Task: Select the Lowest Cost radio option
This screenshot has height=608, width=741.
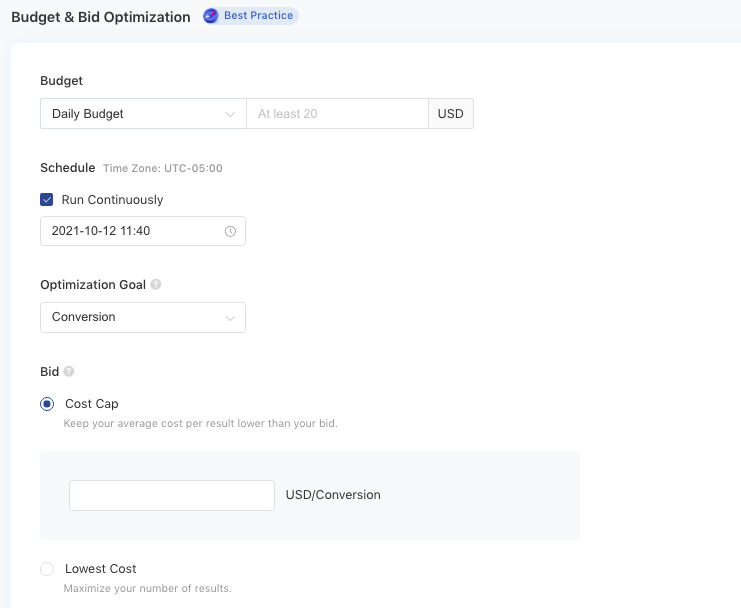Action: tap(47, 569)
